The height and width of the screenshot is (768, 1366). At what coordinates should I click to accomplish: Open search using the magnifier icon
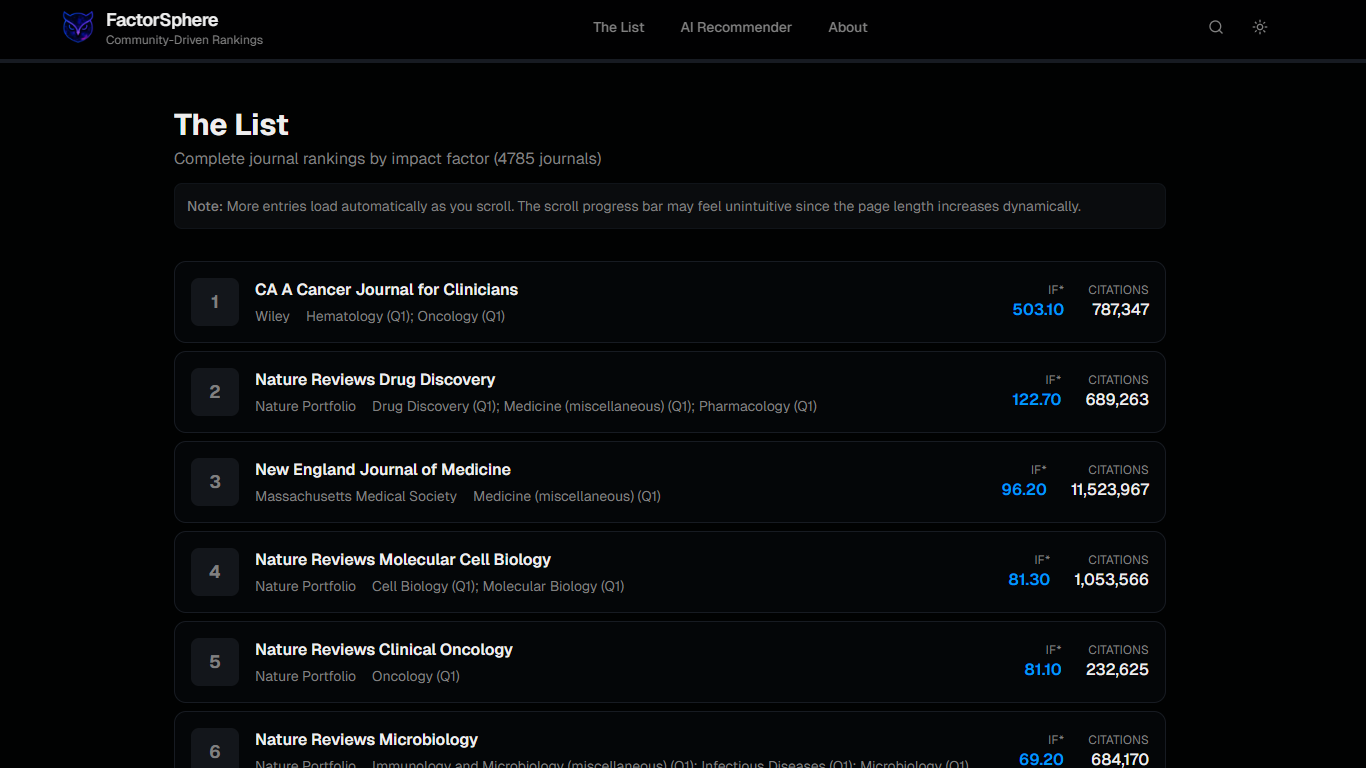tap(1215, 27)
